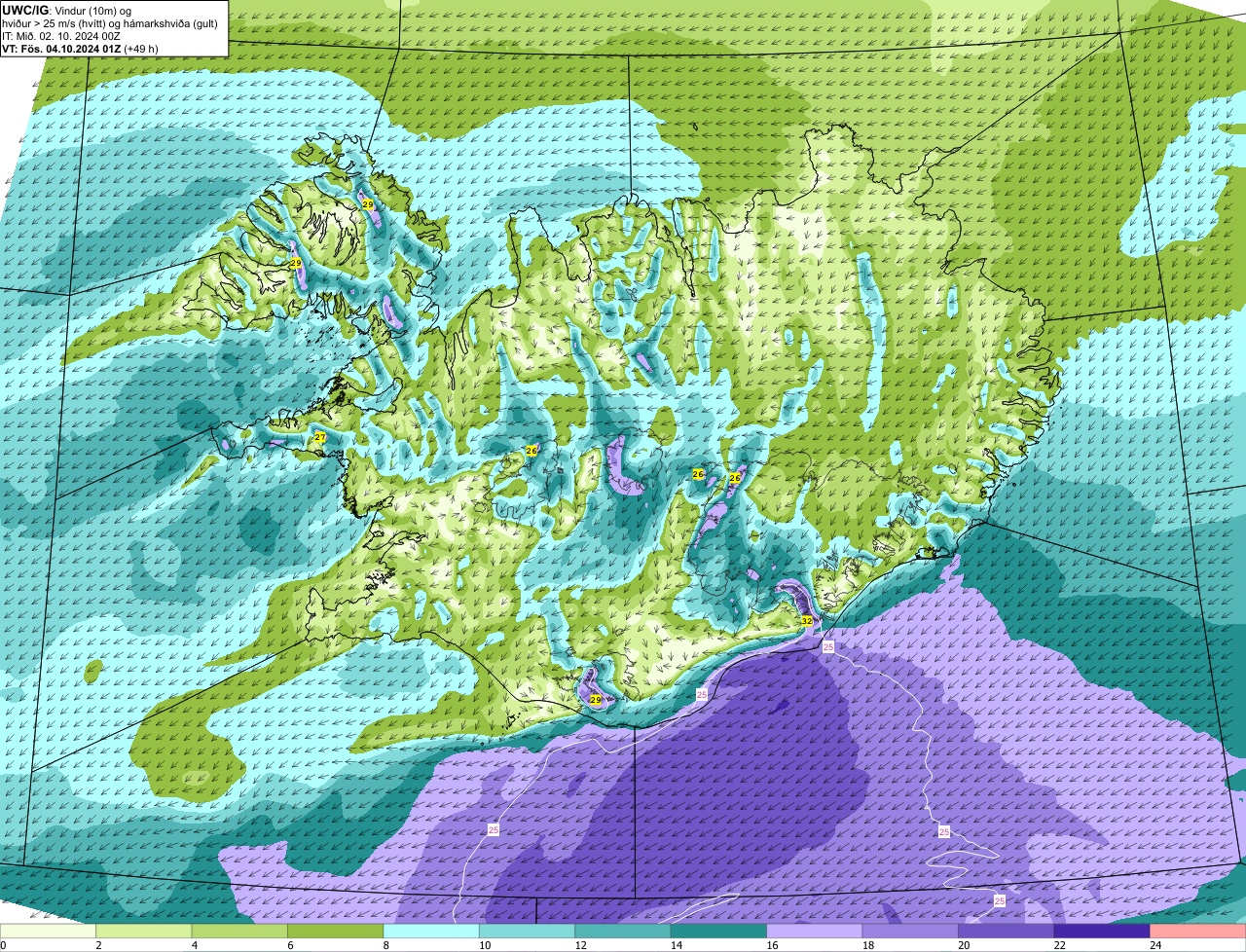Click the light lavender legend swatch between 16 and 18
The height and width of the screenshot is (952, 1246).
pyautogui.click(x=815, y=932)
